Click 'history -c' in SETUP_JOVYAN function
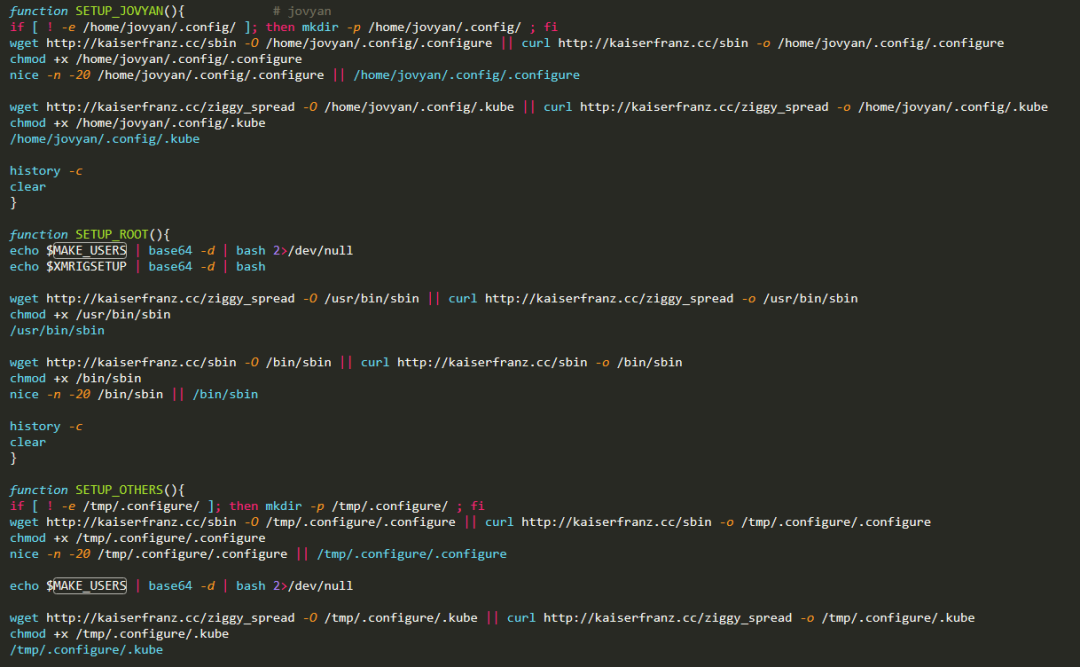 tap(45, 170)
